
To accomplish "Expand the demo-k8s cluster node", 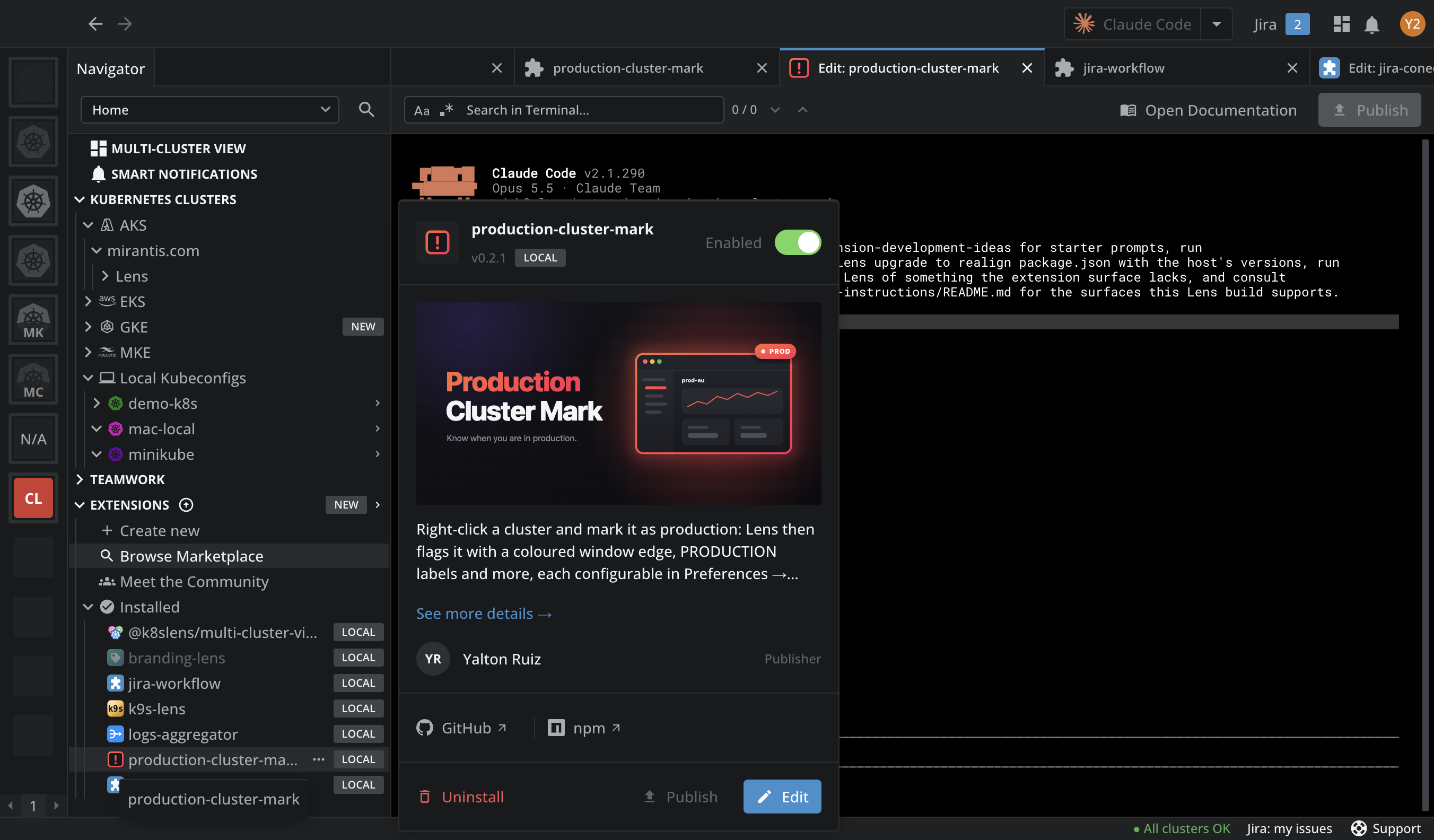I will (x=97, y=404).
